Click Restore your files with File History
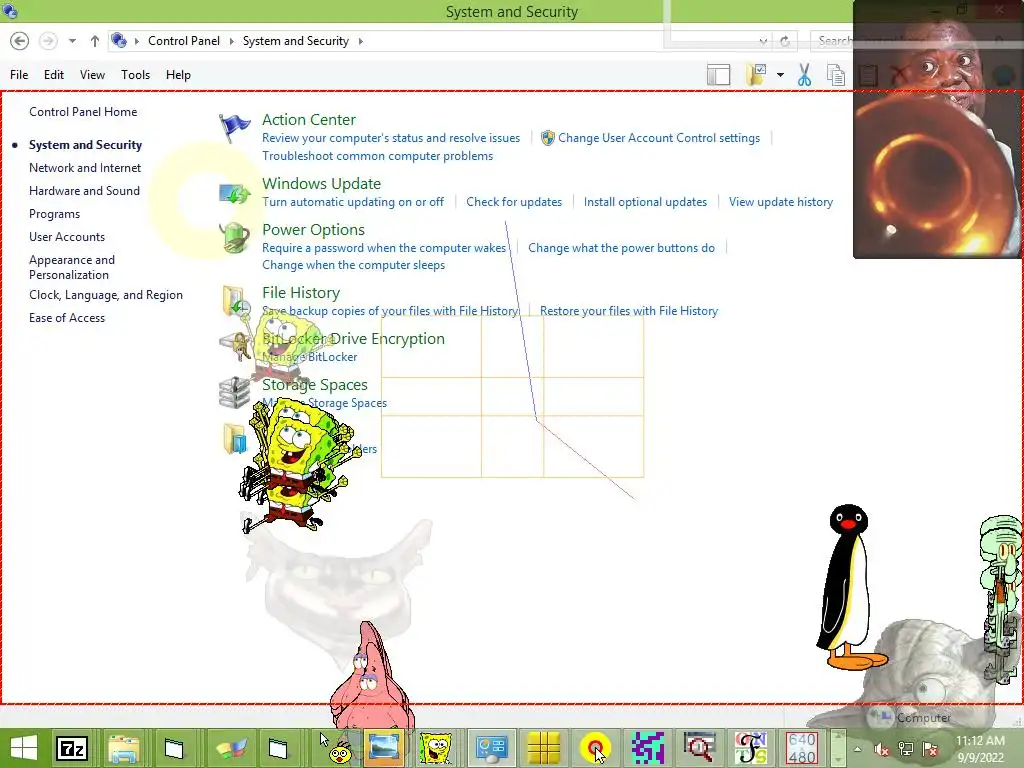Screen dimensions: 1024x768 (628, 311)
